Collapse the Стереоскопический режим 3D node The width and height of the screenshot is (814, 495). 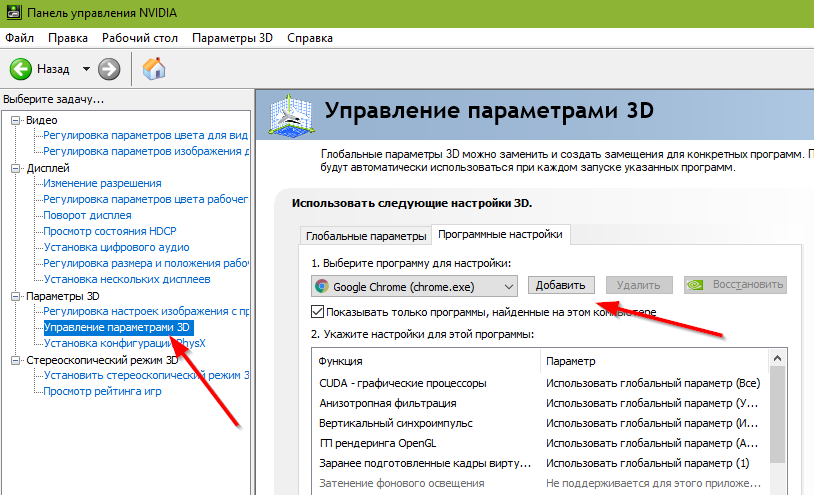16,360
